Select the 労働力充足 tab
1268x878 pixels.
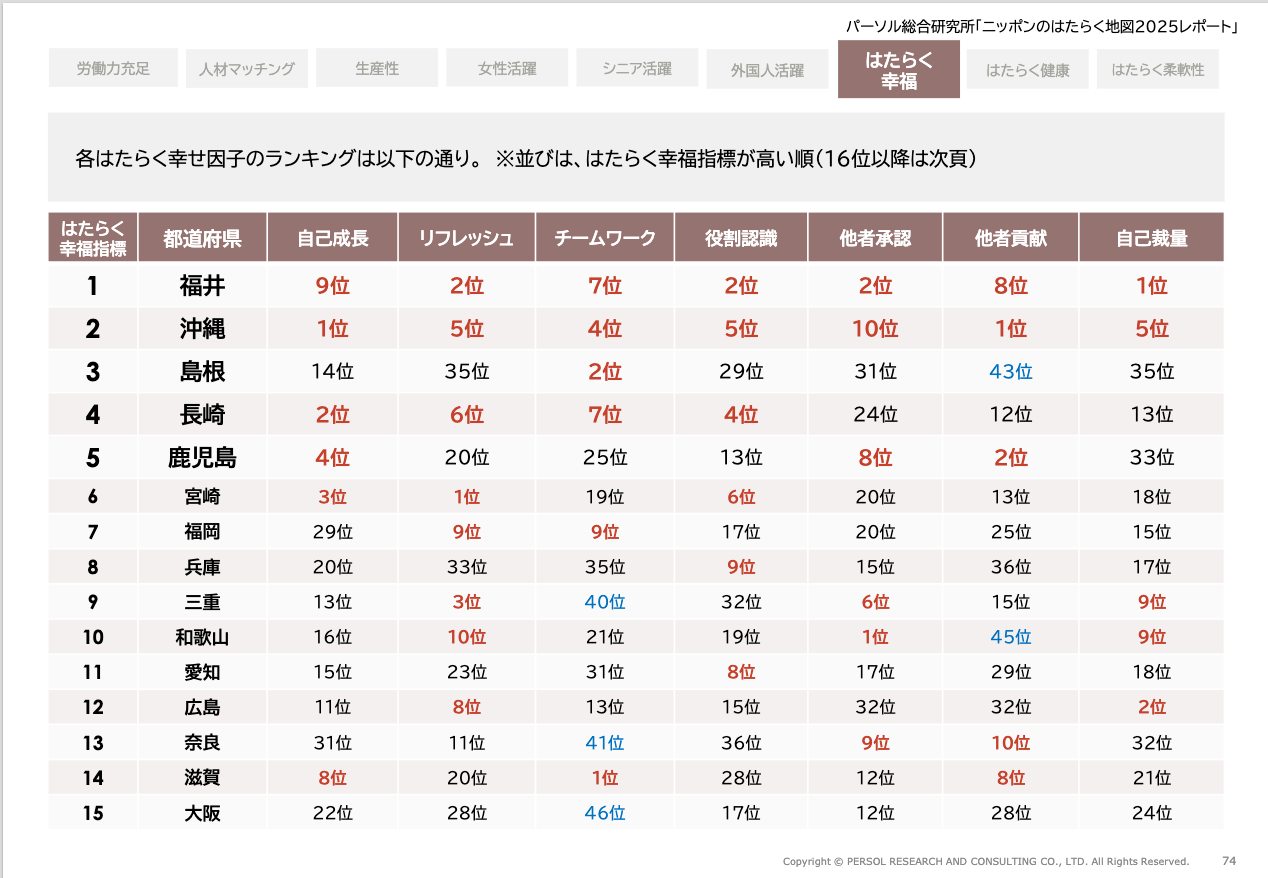113,68
